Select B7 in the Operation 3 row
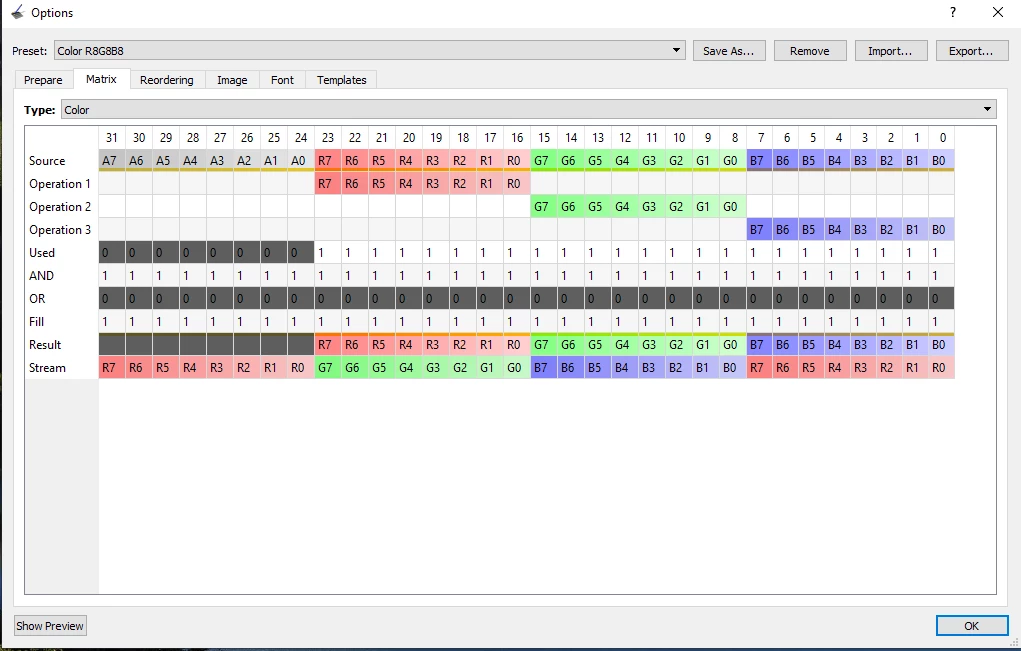The height and width of the screenshot is (651, 1021). tap(760, 229)
